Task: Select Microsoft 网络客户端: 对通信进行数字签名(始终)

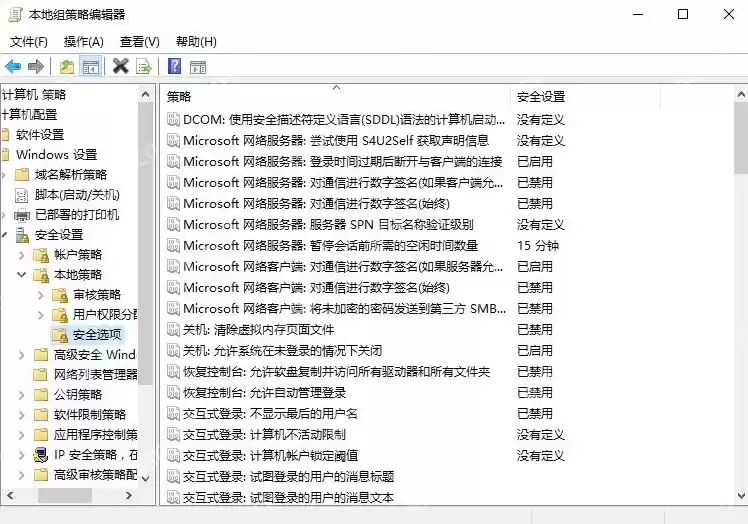Action: click(316, 287)
